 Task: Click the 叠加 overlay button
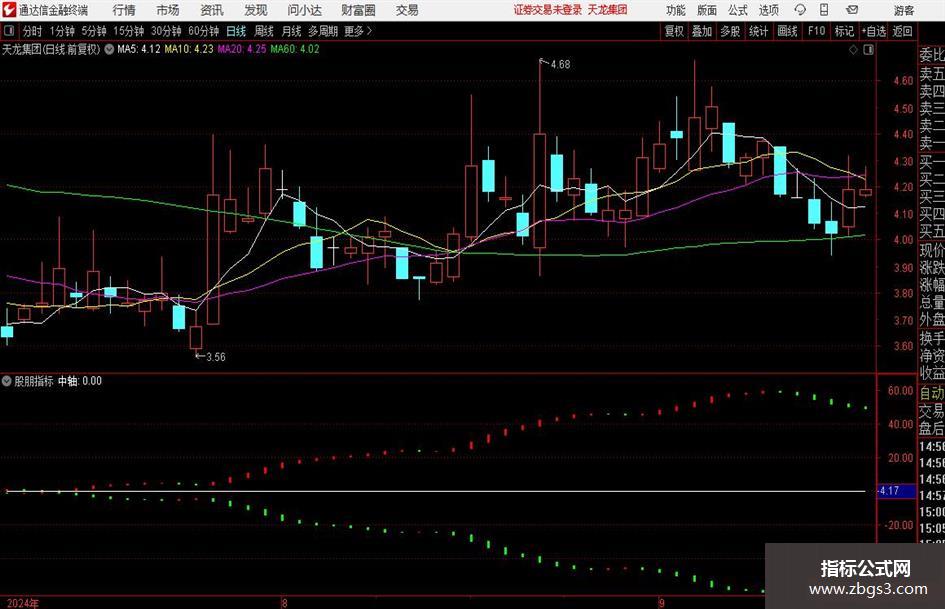tap(702, 31)
